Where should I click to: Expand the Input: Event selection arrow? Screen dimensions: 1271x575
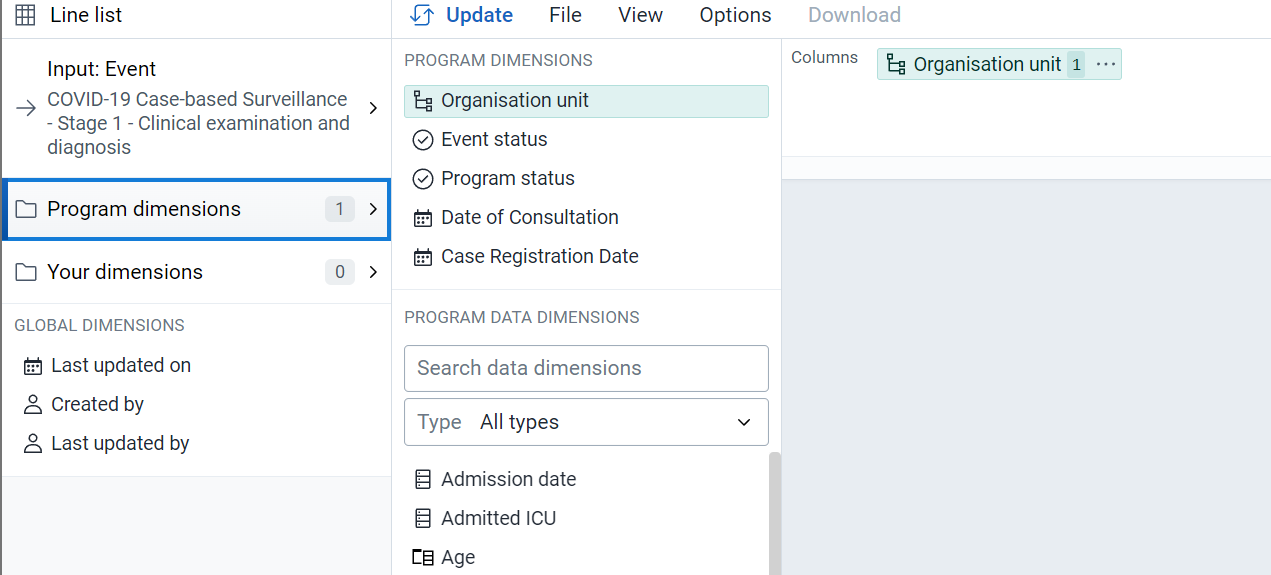coord(373,108)
